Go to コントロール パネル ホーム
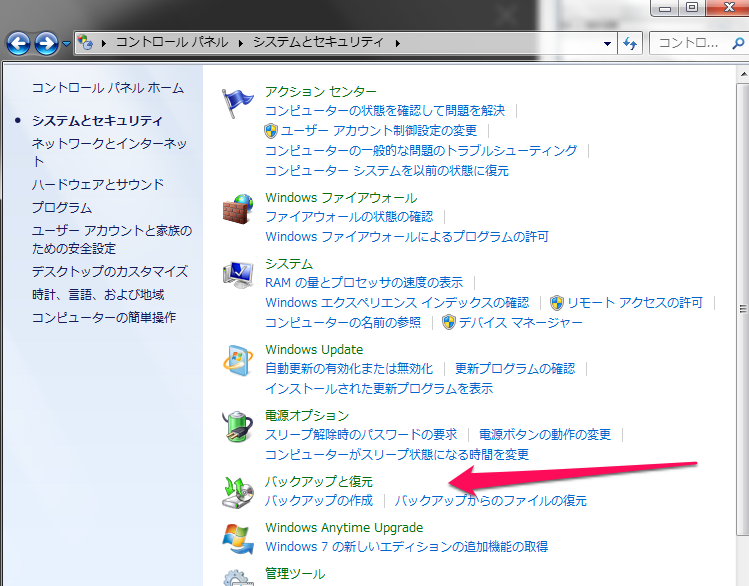Image resolution: width=749 pixels, height=586 pixels. [x=108, y=88]
